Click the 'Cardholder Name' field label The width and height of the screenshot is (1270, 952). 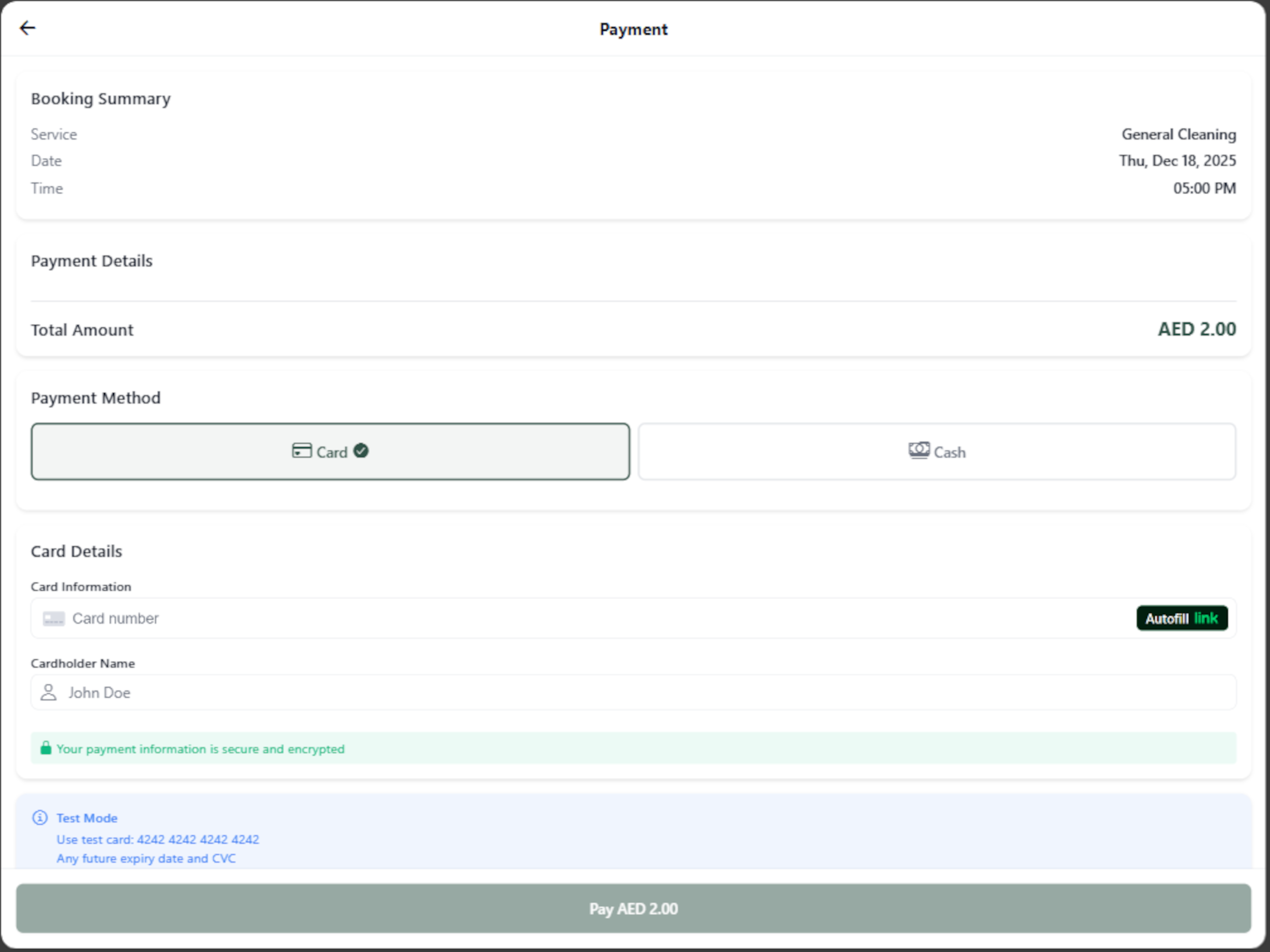pos(83,663)
